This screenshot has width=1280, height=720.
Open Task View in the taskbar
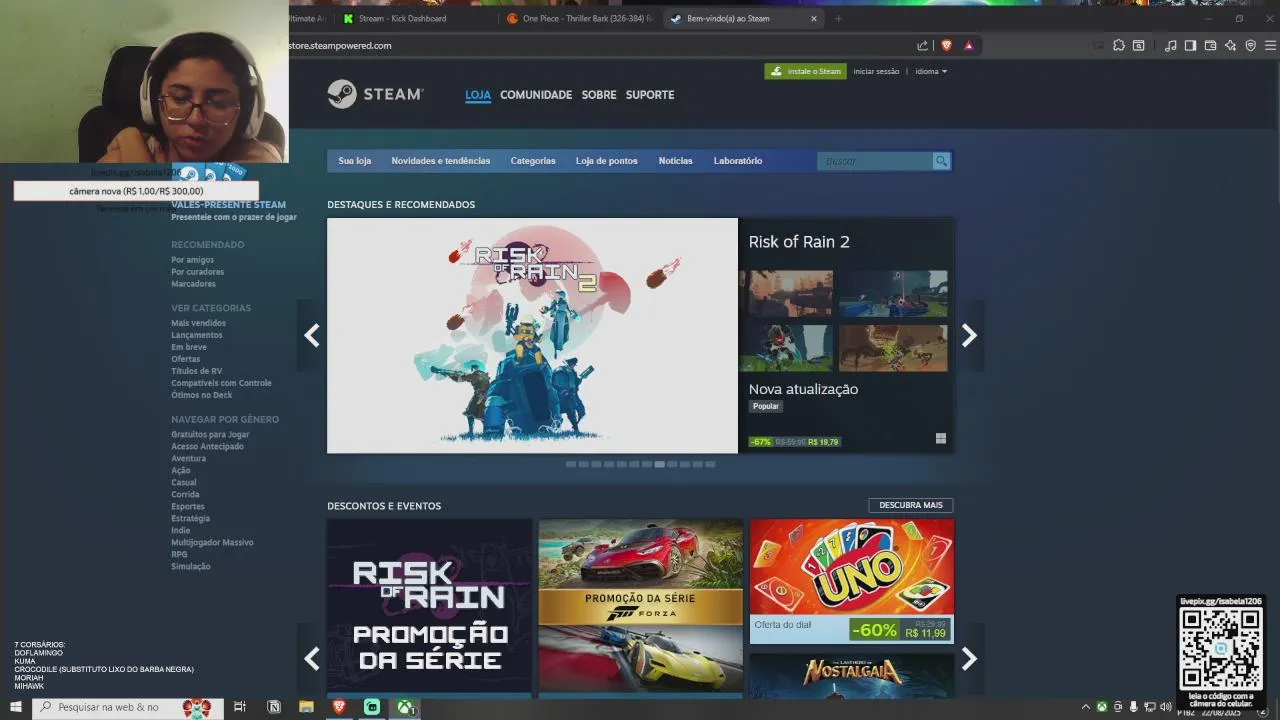tap(240, 707)
